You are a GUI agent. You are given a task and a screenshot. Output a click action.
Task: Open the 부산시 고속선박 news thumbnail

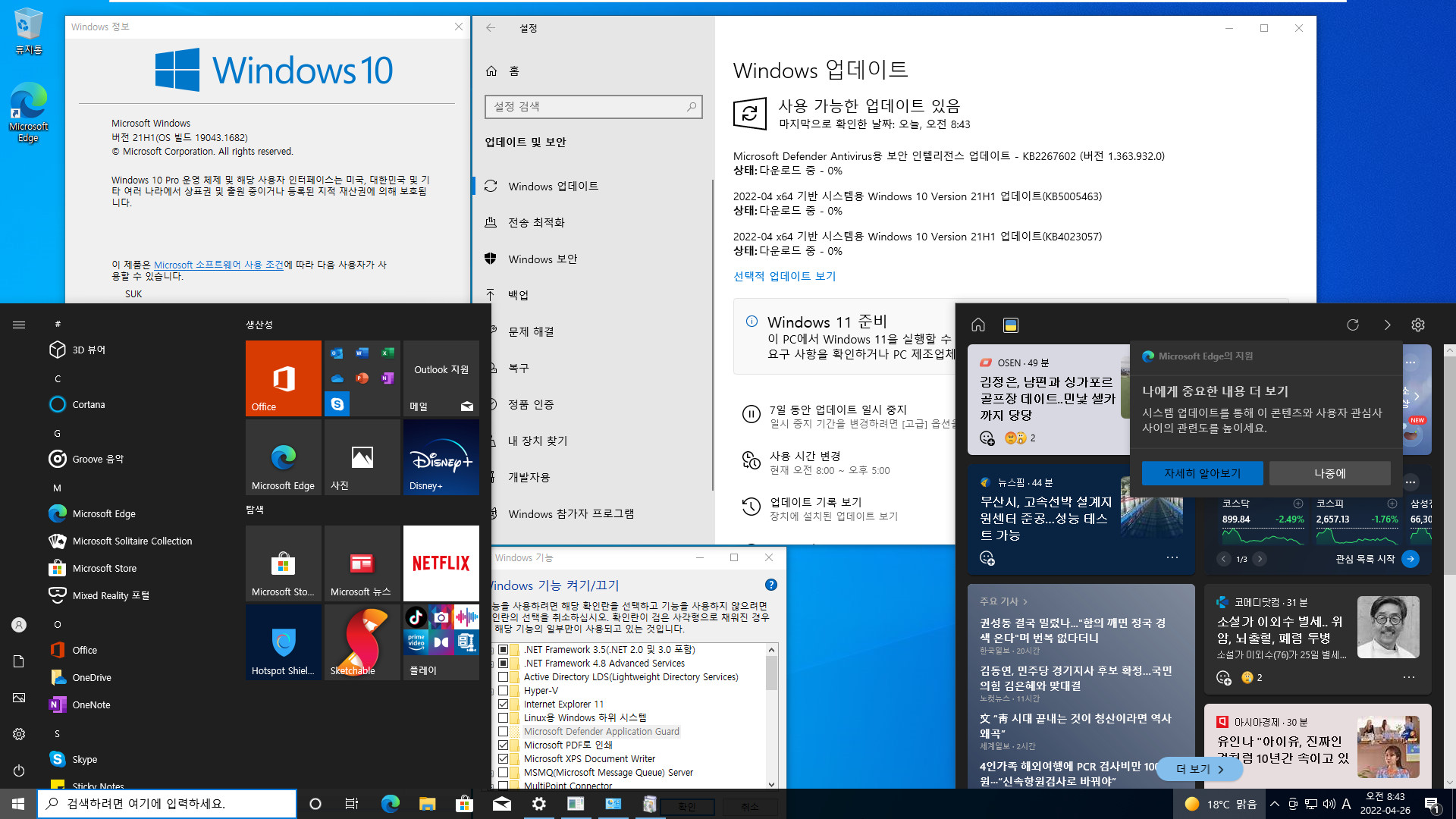(x=1152, y=507)
